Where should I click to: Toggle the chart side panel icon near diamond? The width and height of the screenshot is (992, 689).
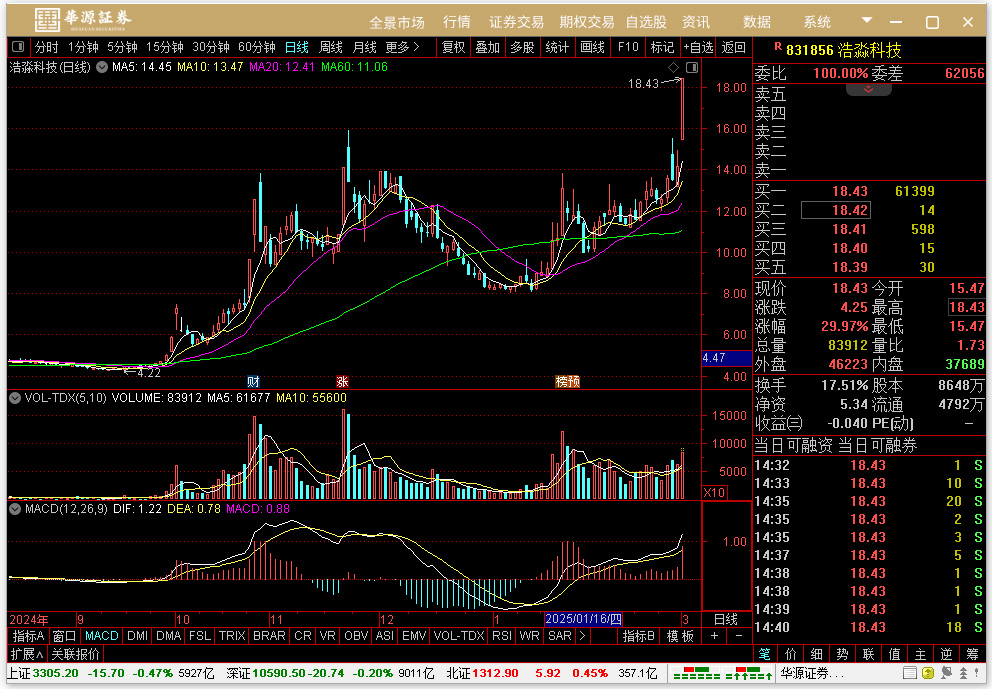[x=692, y=67]
